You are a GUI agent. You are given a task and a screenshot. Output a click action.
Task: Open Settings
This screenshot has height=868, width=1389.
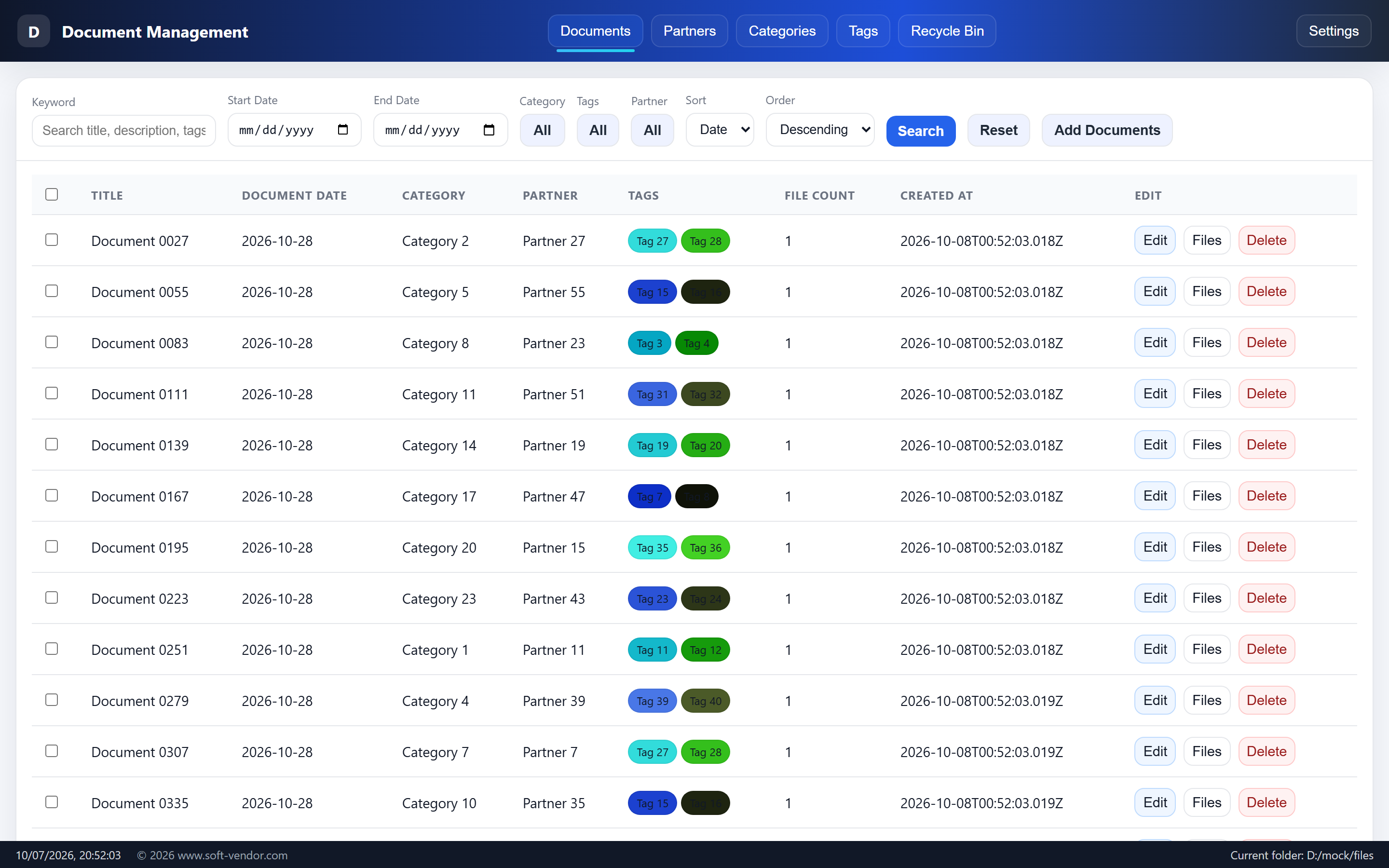[x=1334, y=31]
